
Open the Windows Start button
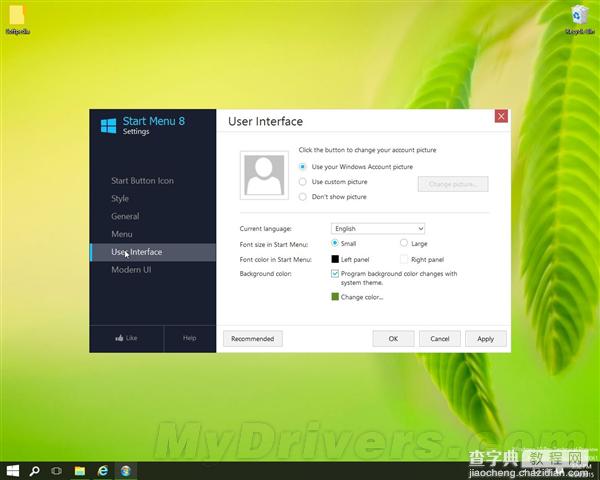(x=13, y=471)
